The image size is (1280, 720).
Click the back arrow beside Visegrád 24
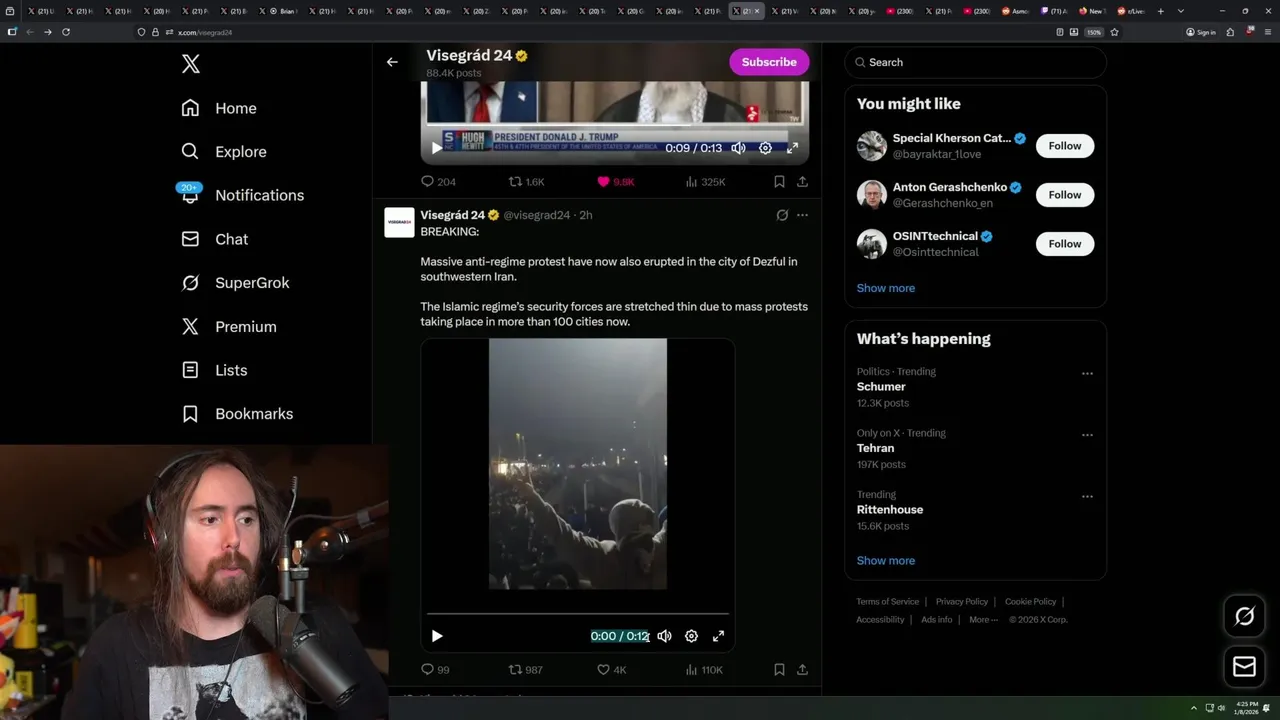392,62
